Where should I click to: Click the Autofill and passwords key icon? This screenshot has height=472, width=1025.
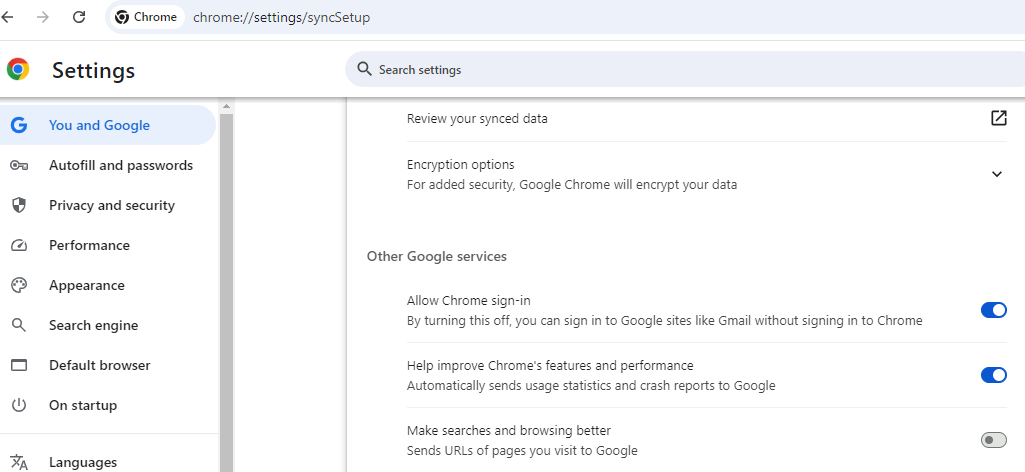(x=18, y=166)
